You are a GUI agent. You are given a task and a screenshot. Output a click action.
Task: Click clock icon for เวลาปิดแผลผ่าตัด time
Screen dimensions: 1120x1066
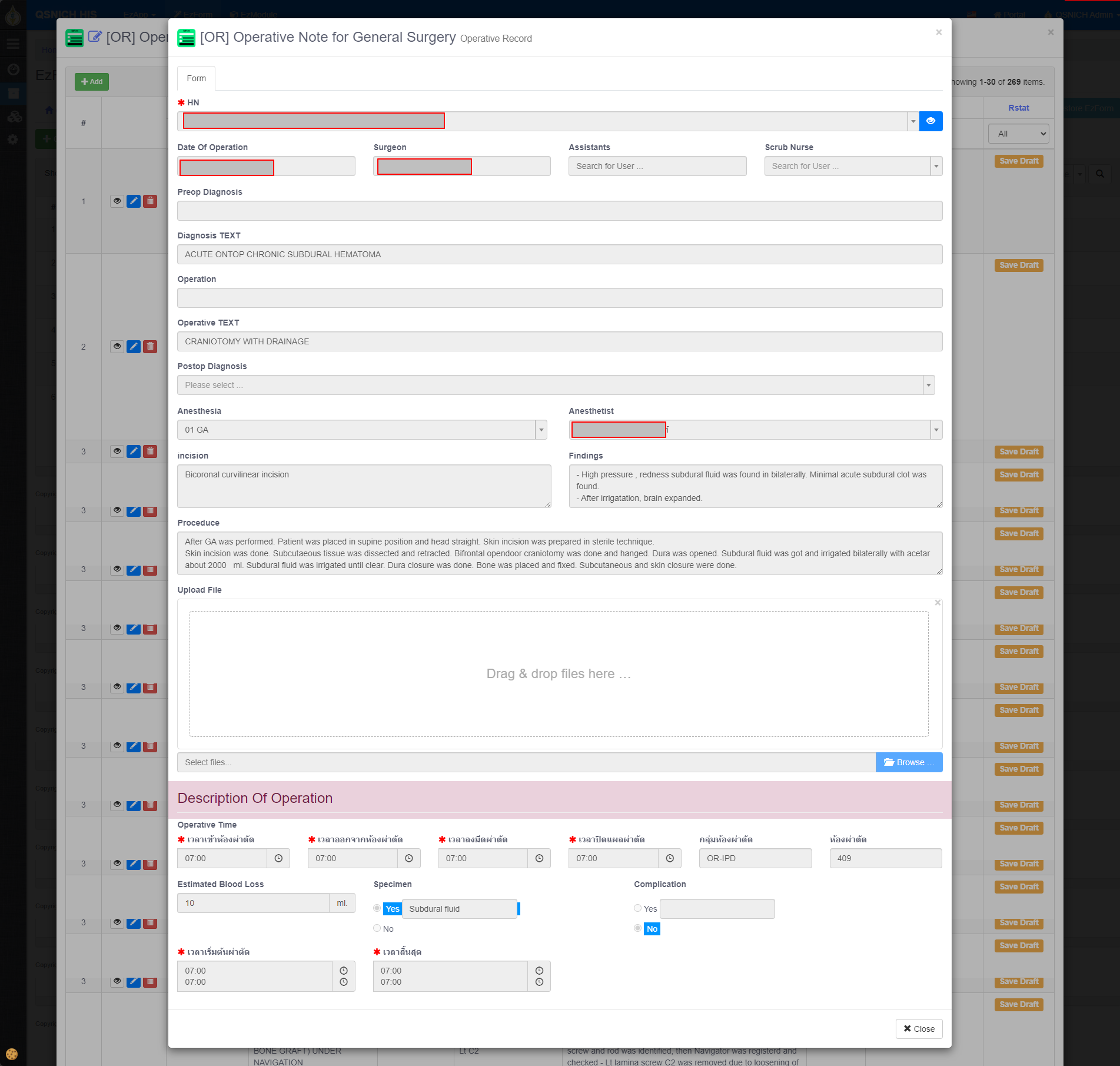[670, 858]
